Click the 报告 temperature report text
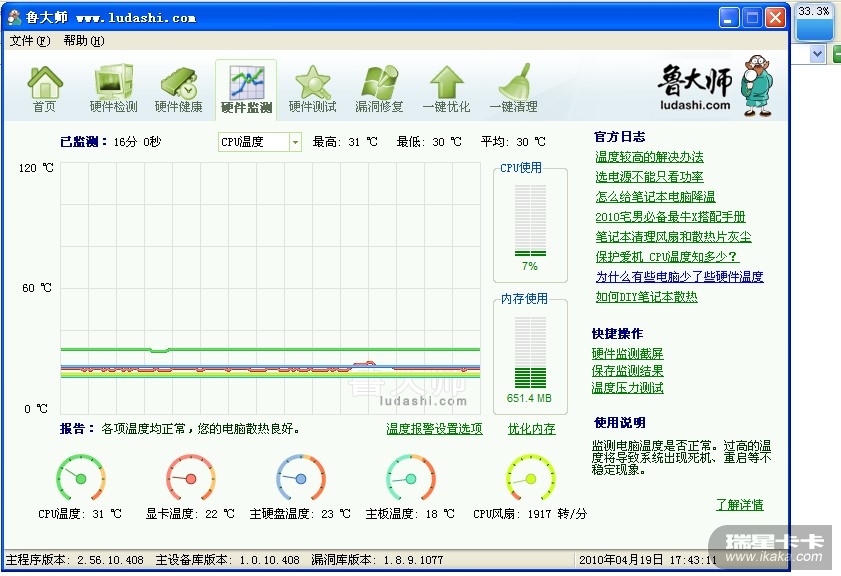841x576 pixels. click(x=180, y=429)
